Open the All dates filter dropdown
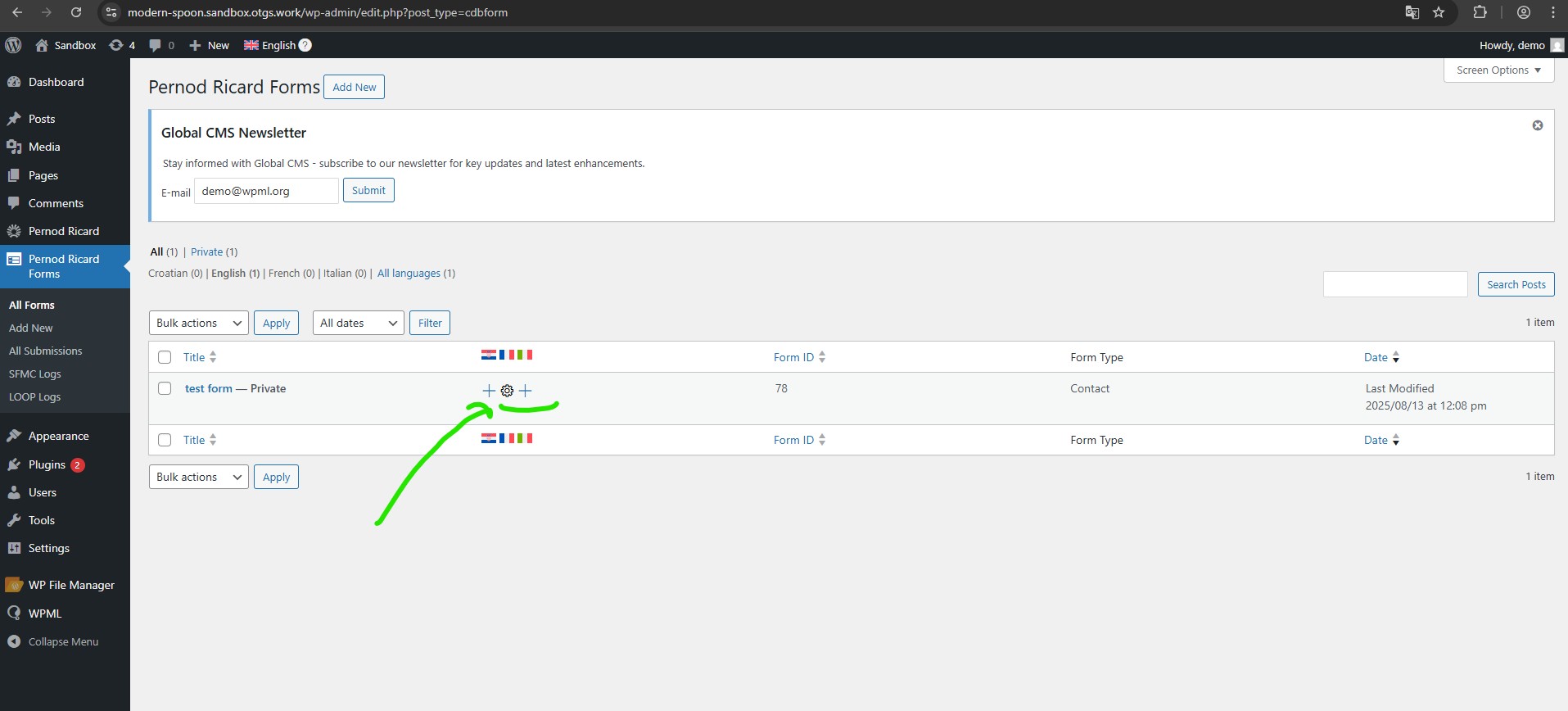 tap(358, 323)
